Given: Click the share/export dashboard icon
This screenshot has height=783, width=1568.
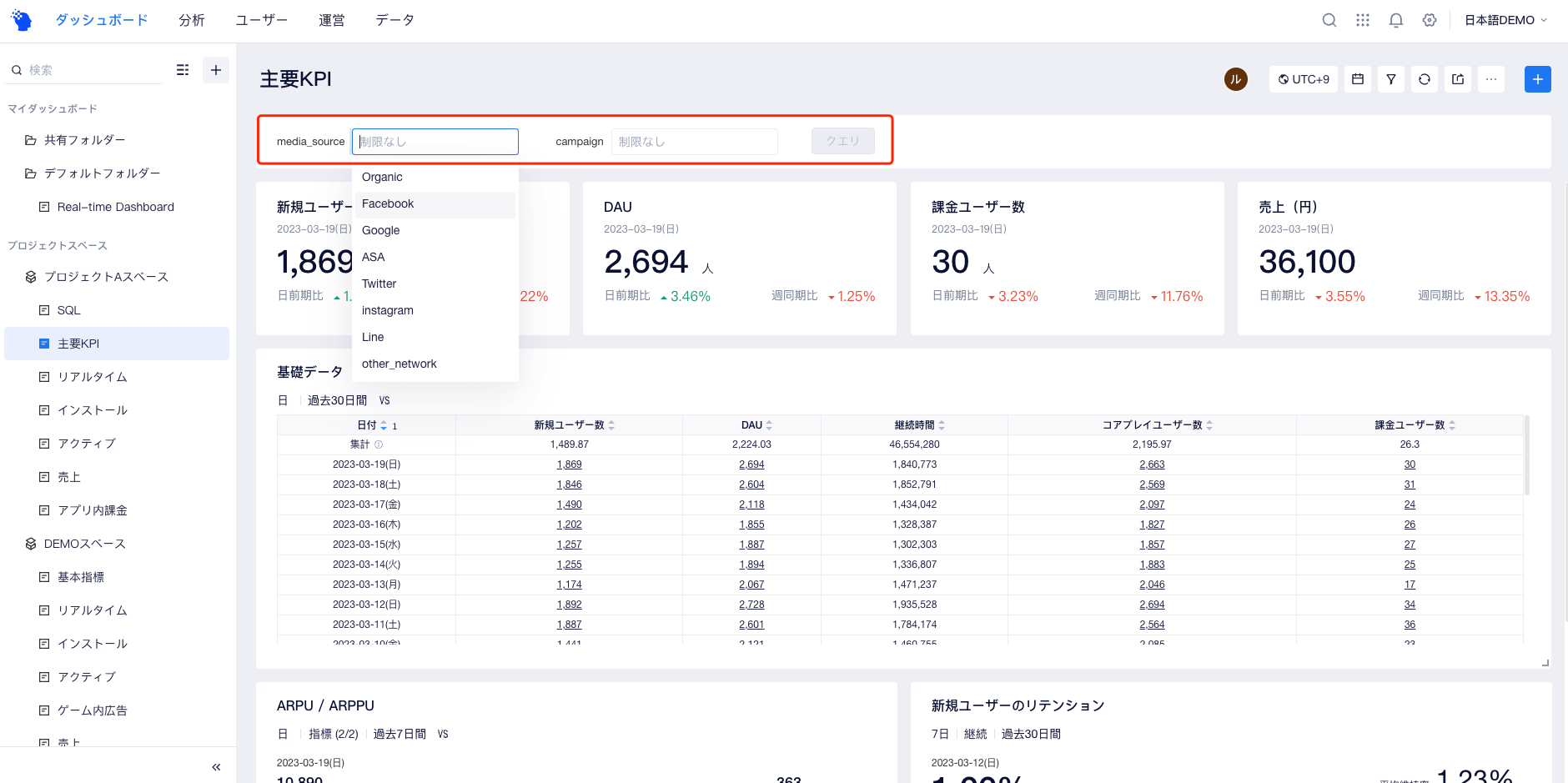Looking at the screenshot, I should tap(1458, 79).
